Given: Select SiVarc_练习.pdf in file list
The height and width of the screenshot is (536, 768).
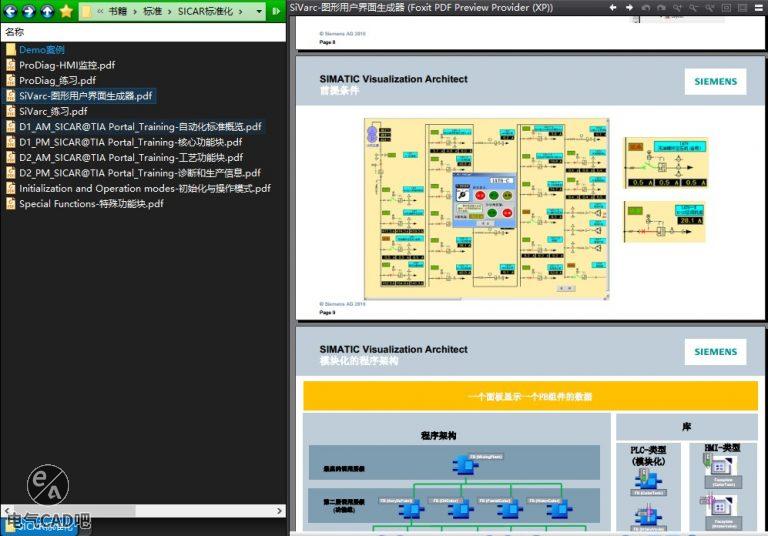Looking at the screenshot, I should point(53,111).
